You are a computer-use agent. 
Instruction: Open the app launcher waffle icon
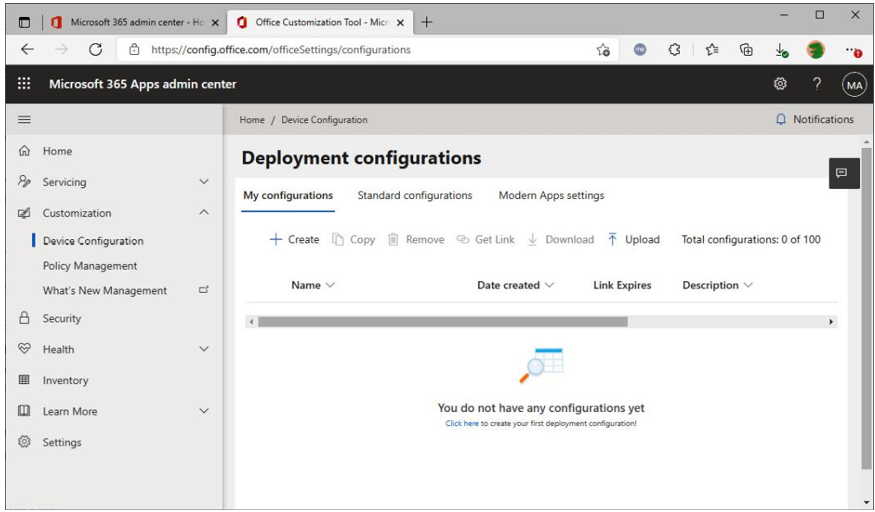tap(24, 84)
